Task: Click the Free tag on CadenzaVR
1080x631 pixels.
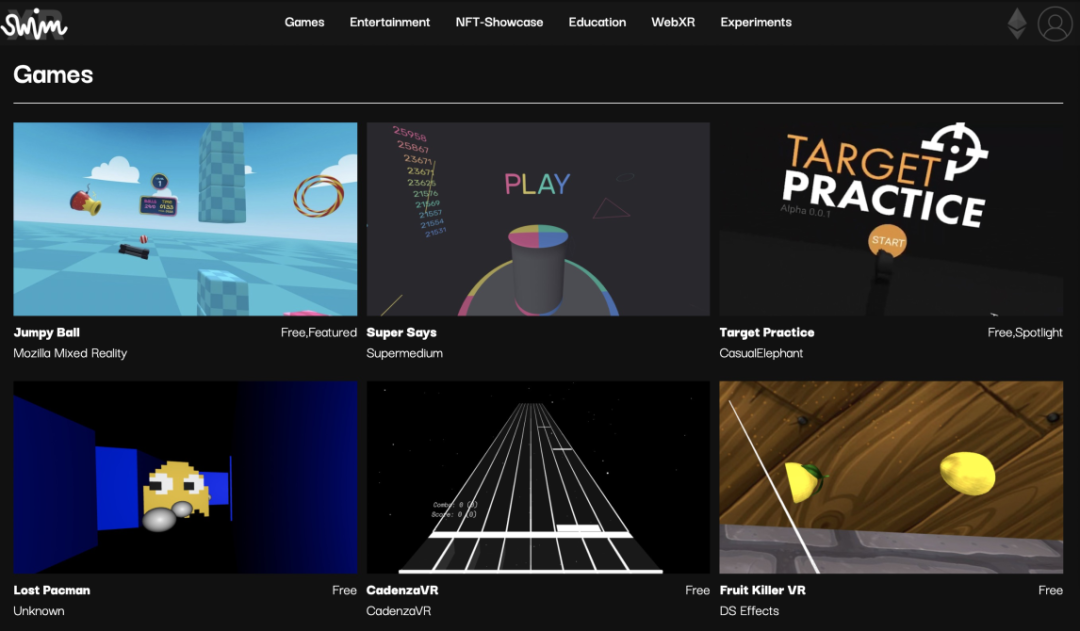Action: (x=697, y=590)
